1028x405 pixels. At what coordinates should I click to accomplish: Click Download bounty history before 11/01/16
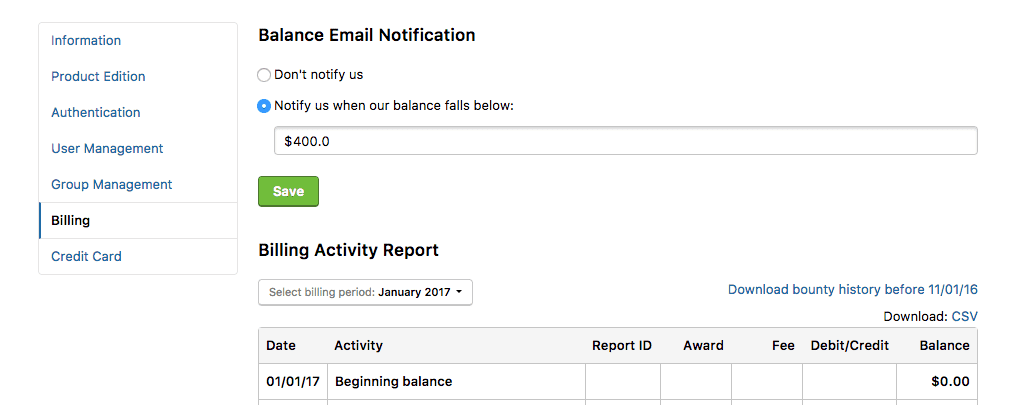coord(852,290)
